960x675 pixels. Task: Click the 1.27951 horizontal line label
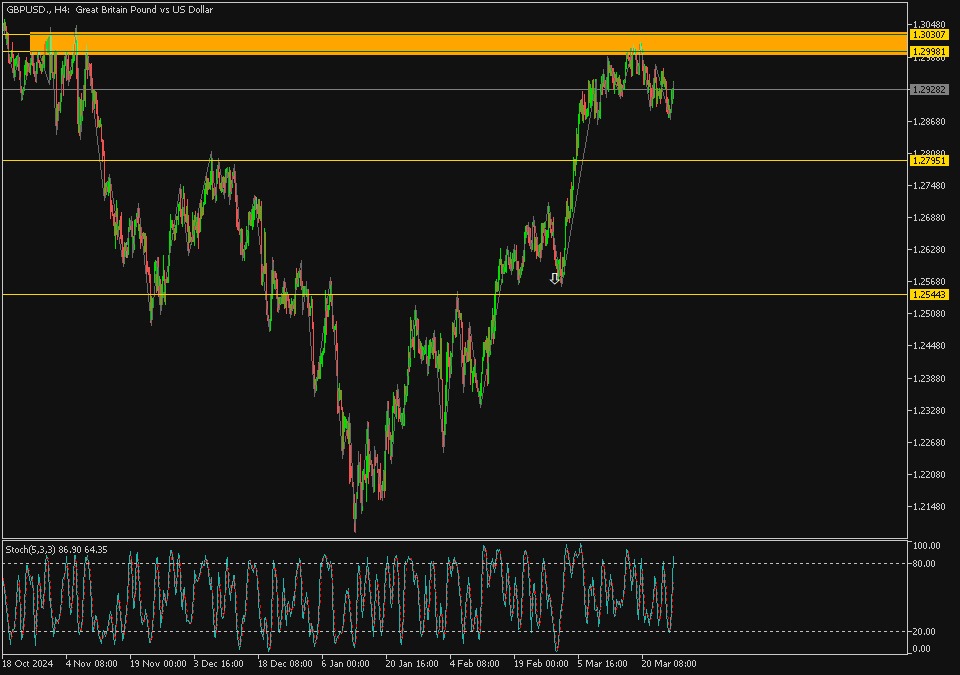pos(929,160)
